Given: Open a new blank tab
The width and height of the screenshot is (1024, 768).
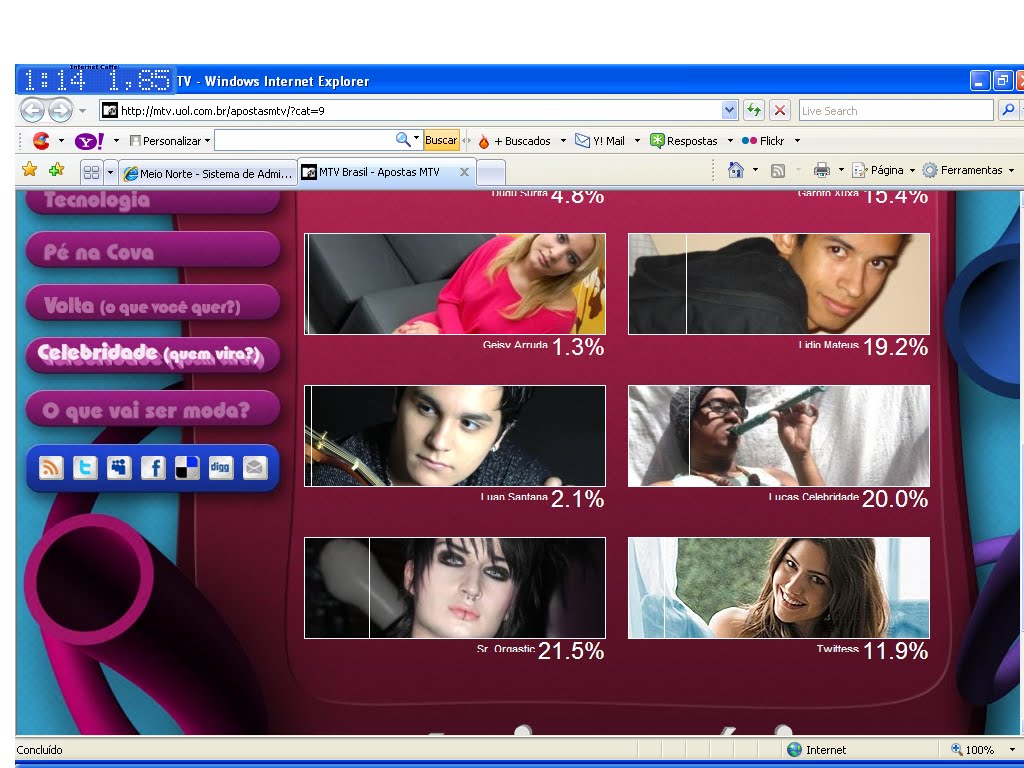Looking at the screenshot, I should (490, 173).
